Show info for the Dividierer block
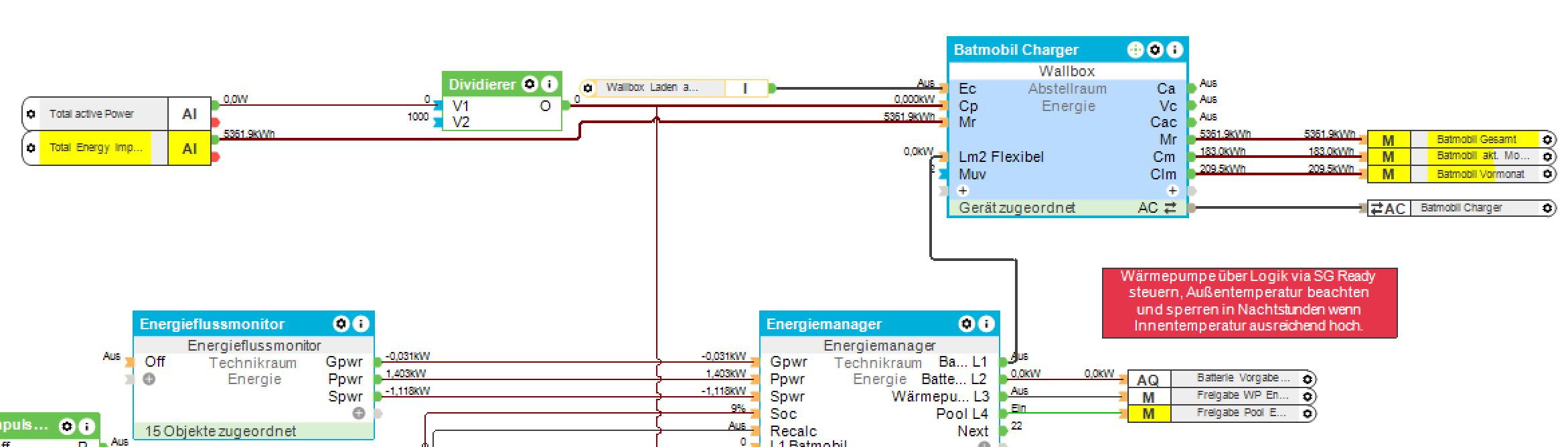Screen dimensions: 1568x447 [549, 84]
